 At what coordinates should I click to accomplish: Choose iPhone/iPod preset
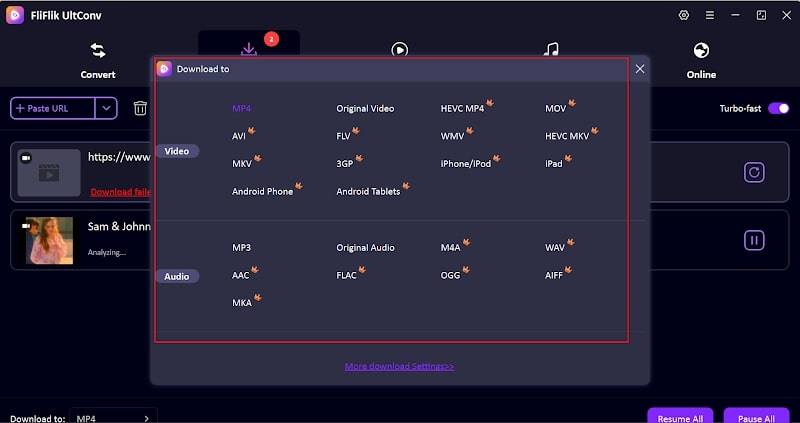pos(466,164)
